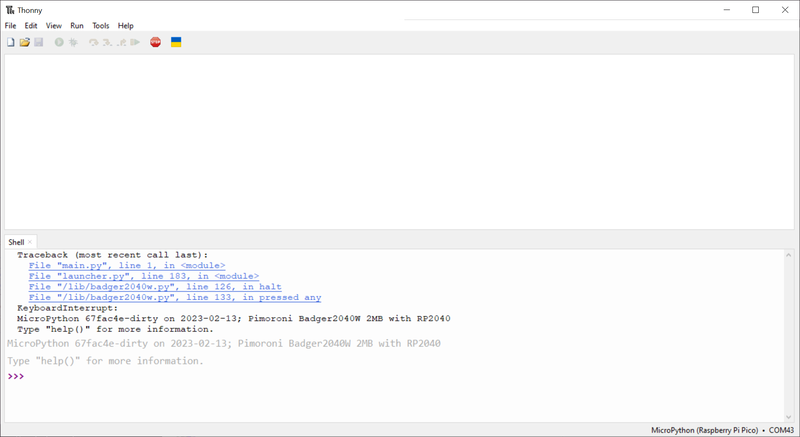Open the Run menu

(x=77, y=26)
